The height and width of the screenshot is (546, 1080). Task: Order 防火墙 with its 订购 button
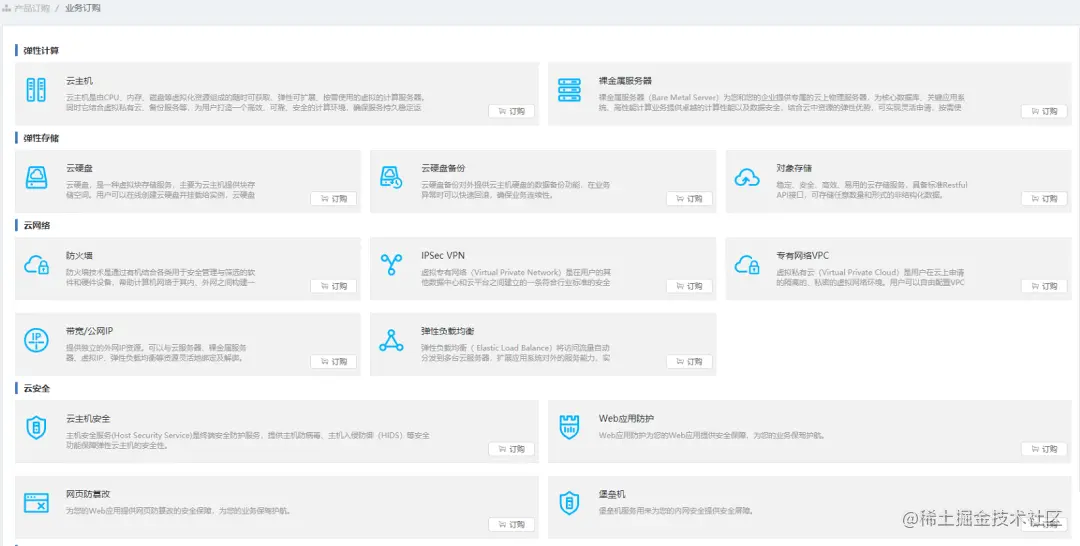pos(333,286)
